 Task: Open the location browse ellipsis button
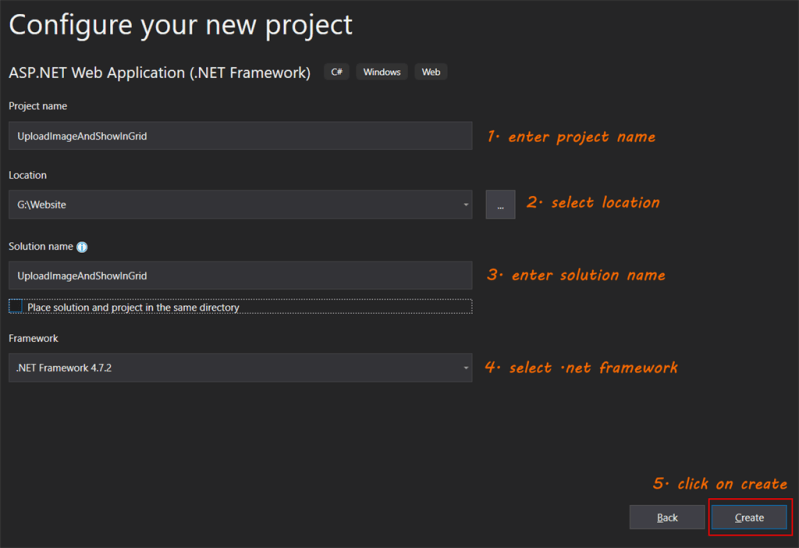(500, 204)
